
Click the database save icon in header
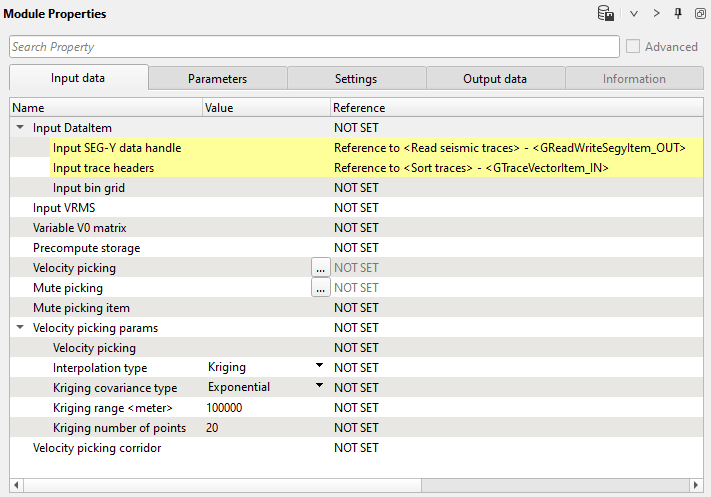pos(605,14)
